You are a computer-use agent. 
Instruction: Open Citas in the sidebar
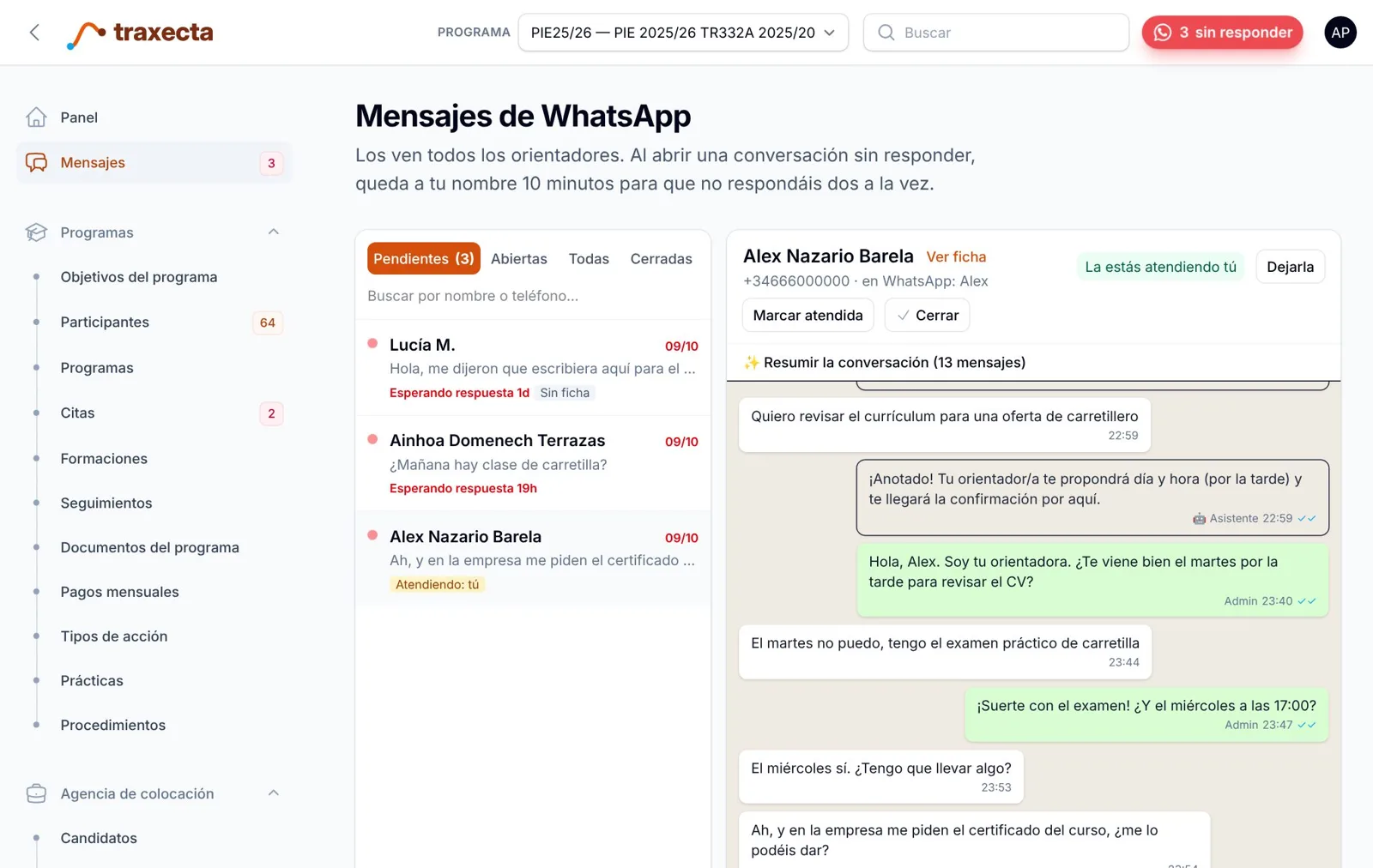[x=77, y=413]
